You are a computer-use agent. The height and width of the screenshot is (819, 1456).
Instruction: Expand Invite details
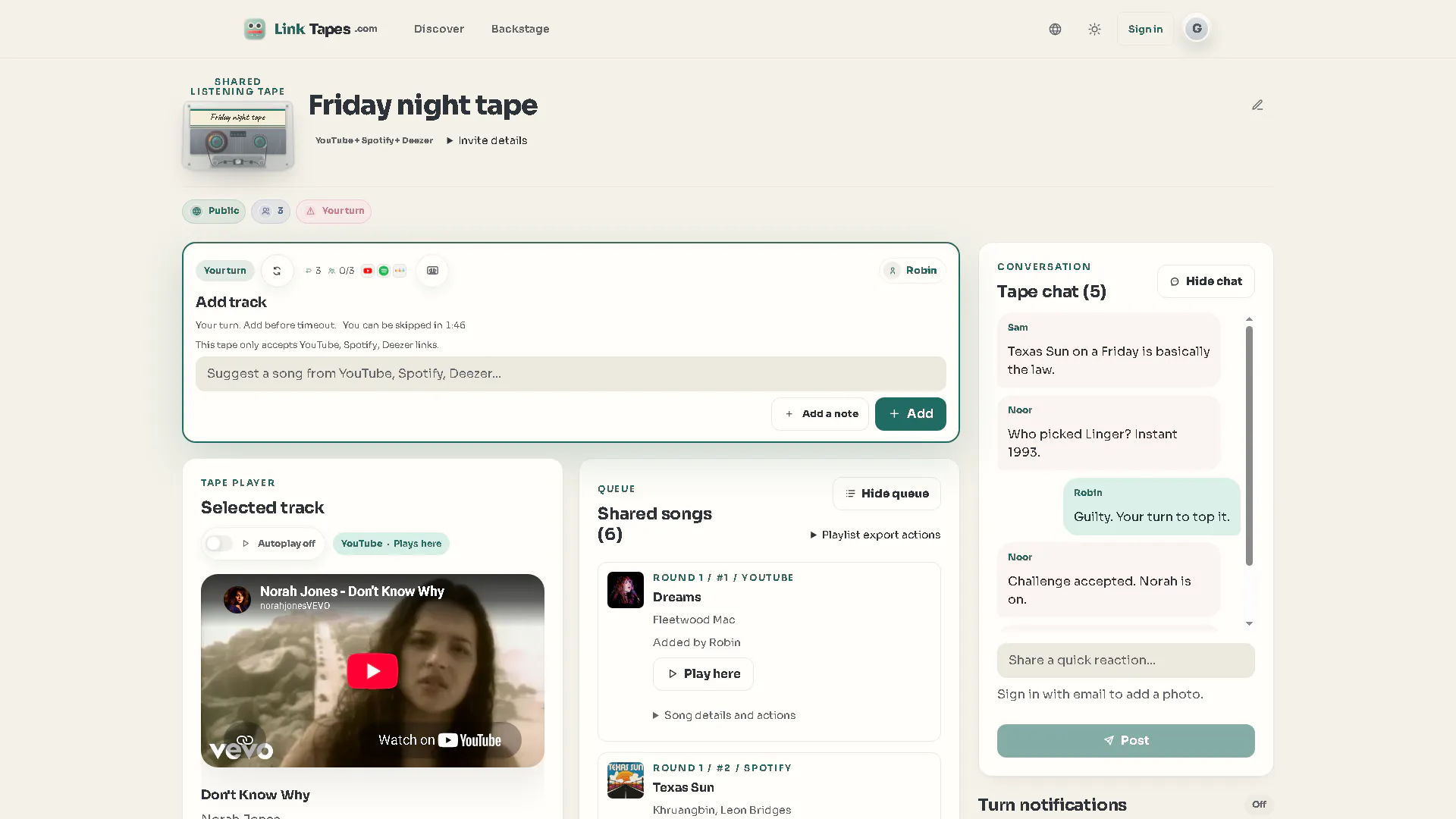click(x=487, y=140)
